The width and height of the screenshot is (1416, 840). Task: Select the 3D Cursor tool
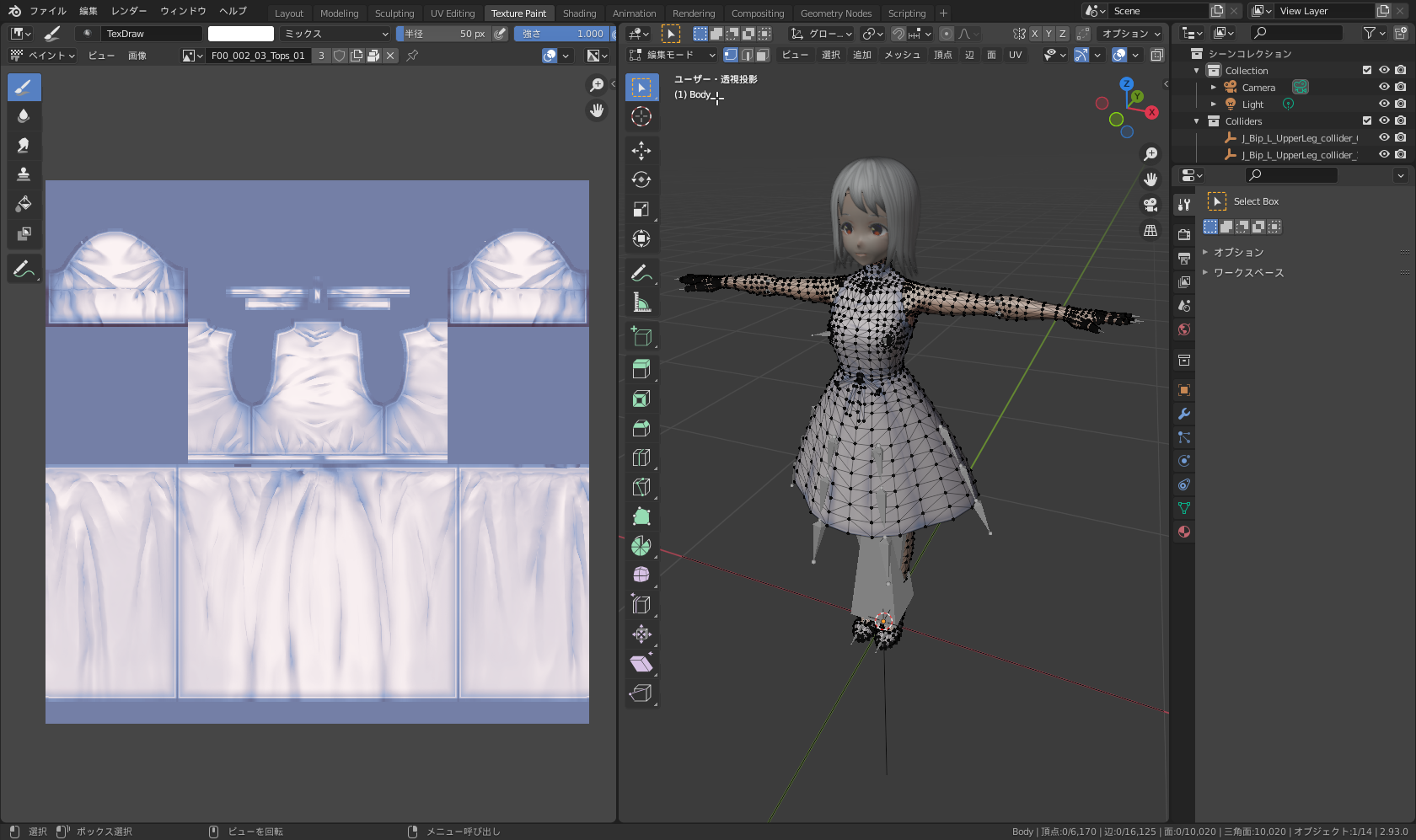[x=641, y=117]
